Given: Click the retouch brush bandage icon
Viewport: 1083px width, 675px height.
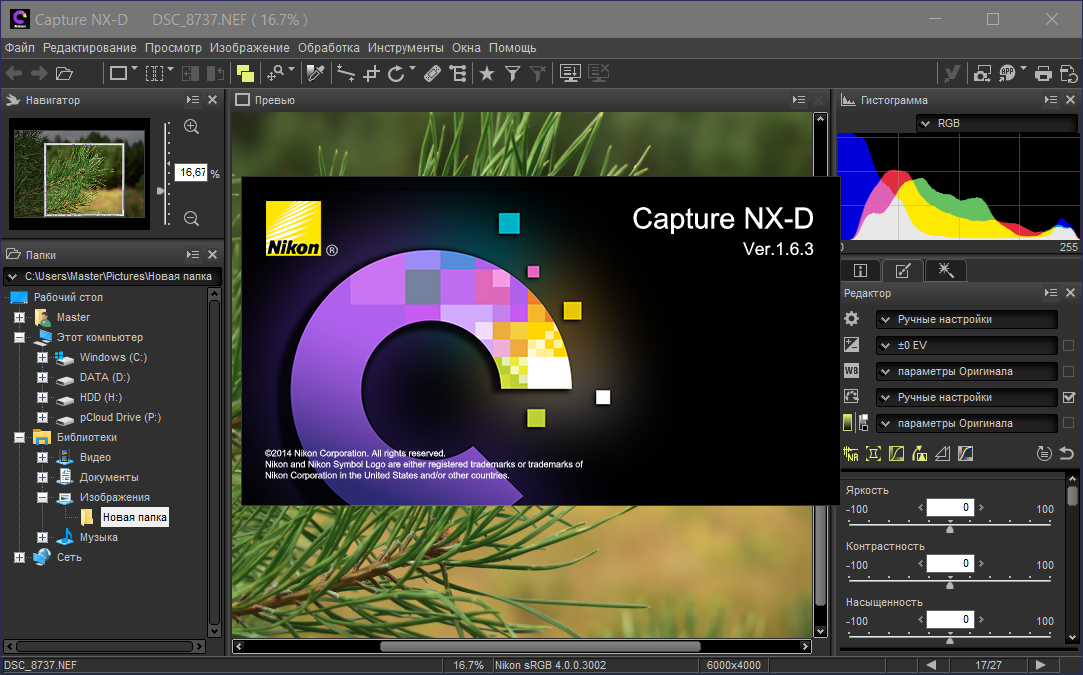Looking at the screenshot, I should tap(432, 73).
